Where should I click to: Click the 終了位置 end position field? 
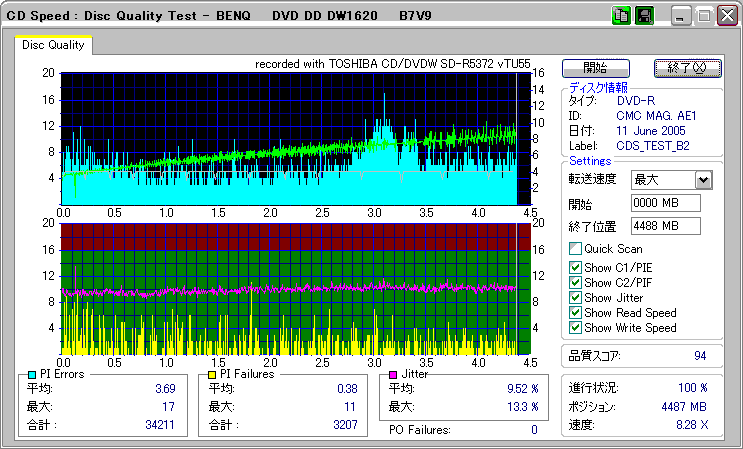[666, 226]
